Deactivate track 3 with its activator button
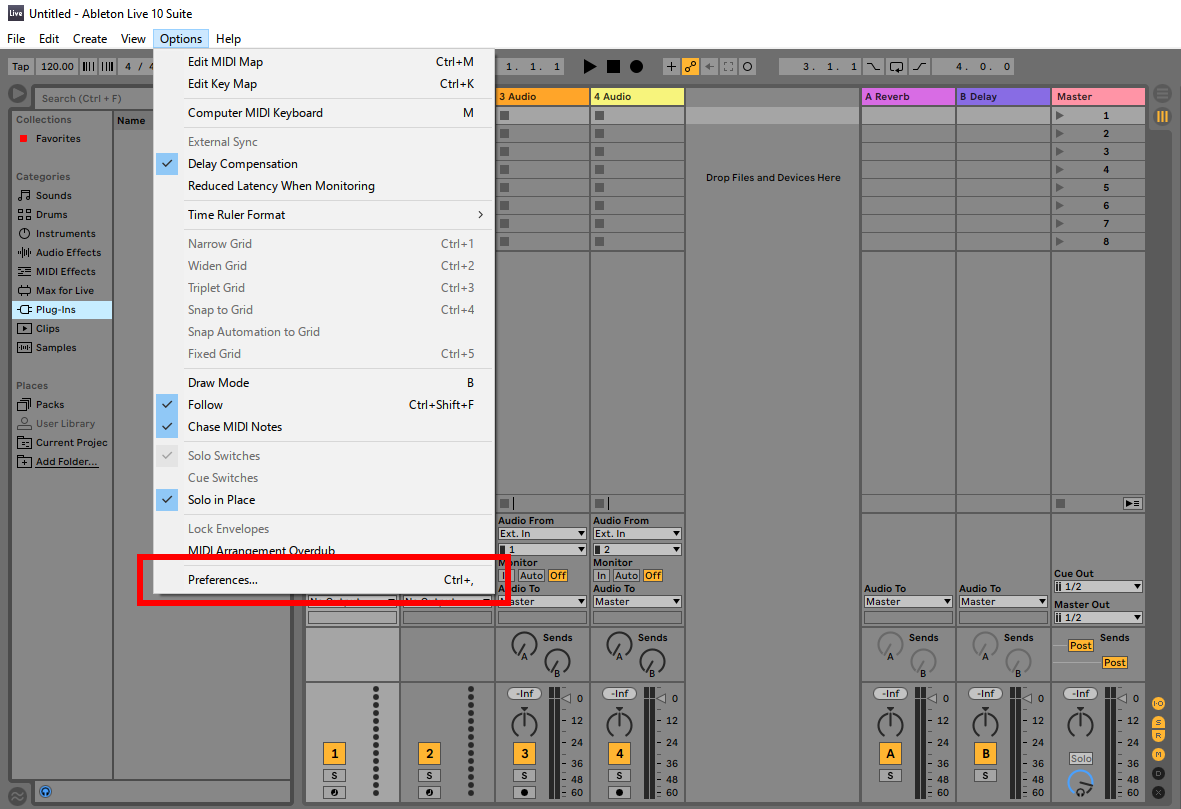The image size is (1181, 809). pyautogui.click(x=525, y=753)
